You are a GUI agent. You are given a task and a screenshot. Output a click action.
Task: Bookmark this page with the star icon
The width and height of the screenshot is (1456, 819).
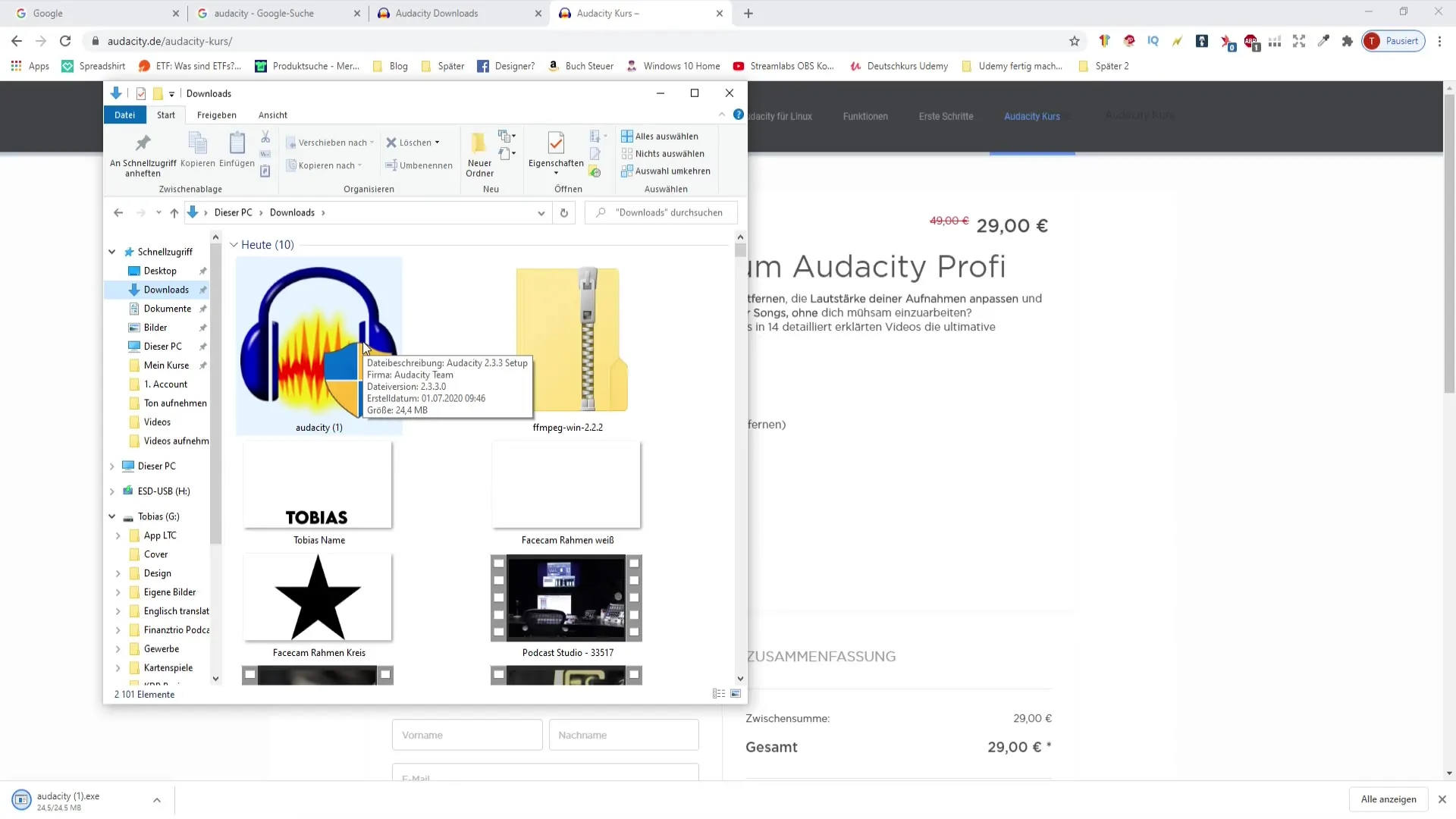click(x=1074, y=41)
